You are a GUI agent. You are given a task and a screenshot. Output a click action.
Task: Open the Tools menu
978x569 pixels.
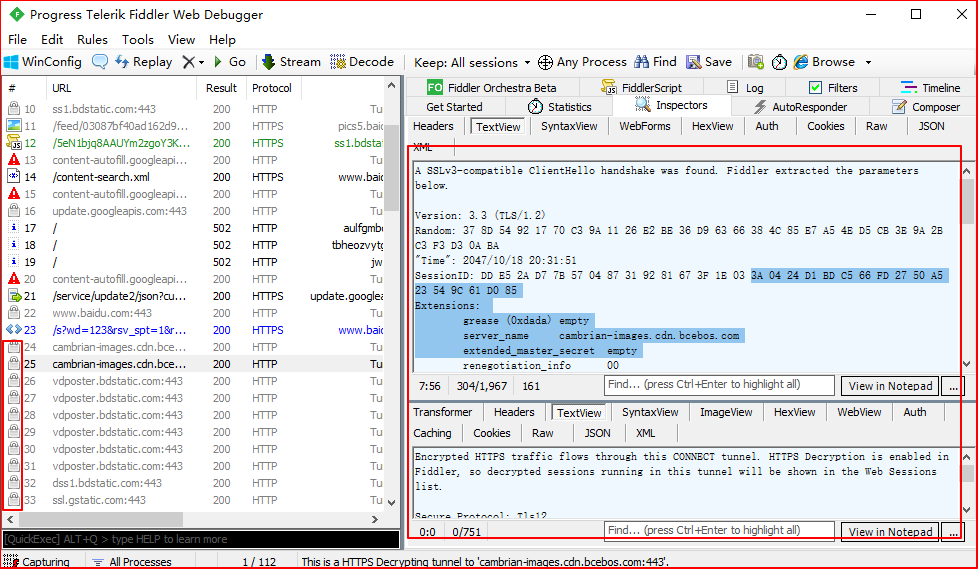coord(138,39)
